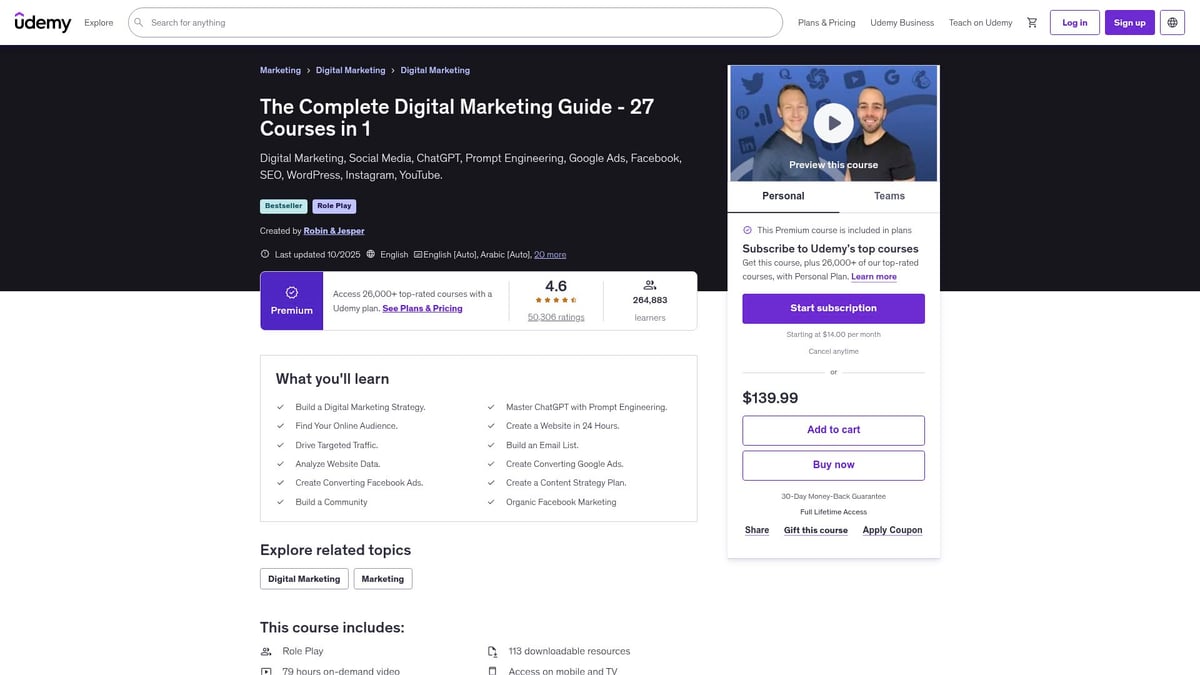Click the search for anything field
Viewport: 1200px width, 675px height.
(400, 21)
